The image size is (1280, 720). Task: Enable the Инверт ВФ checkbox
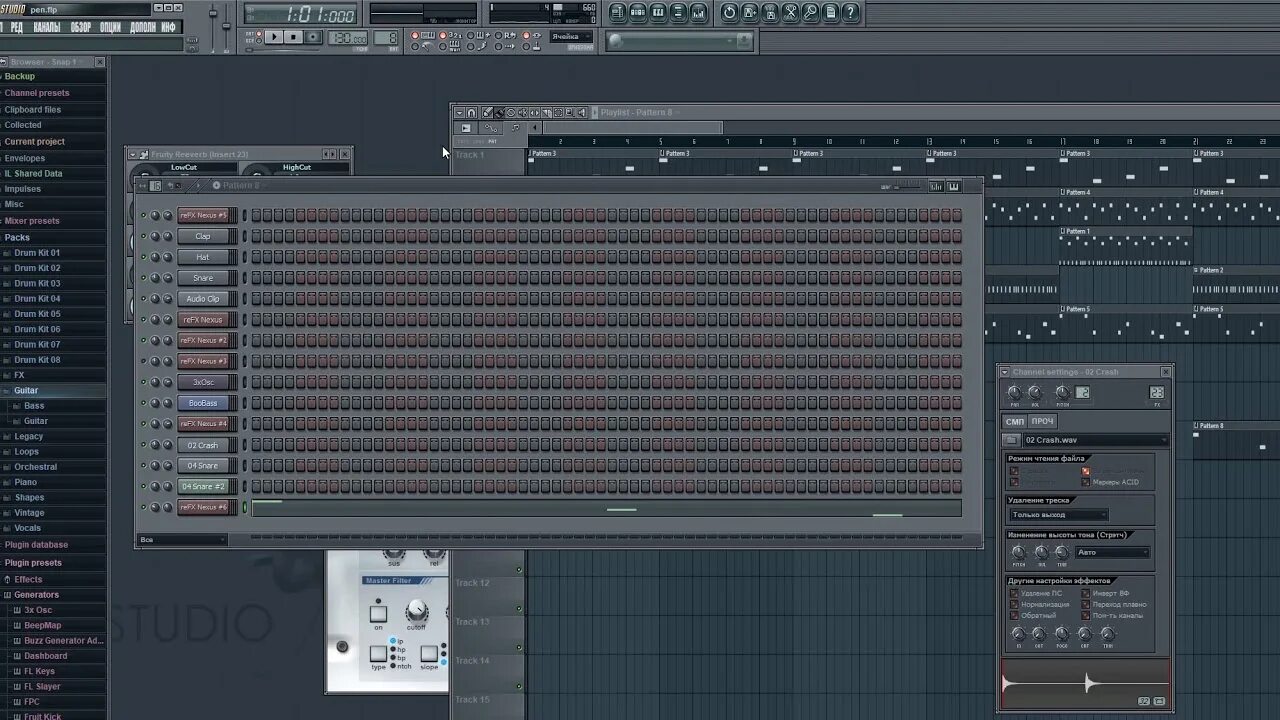coord(1086,593)
